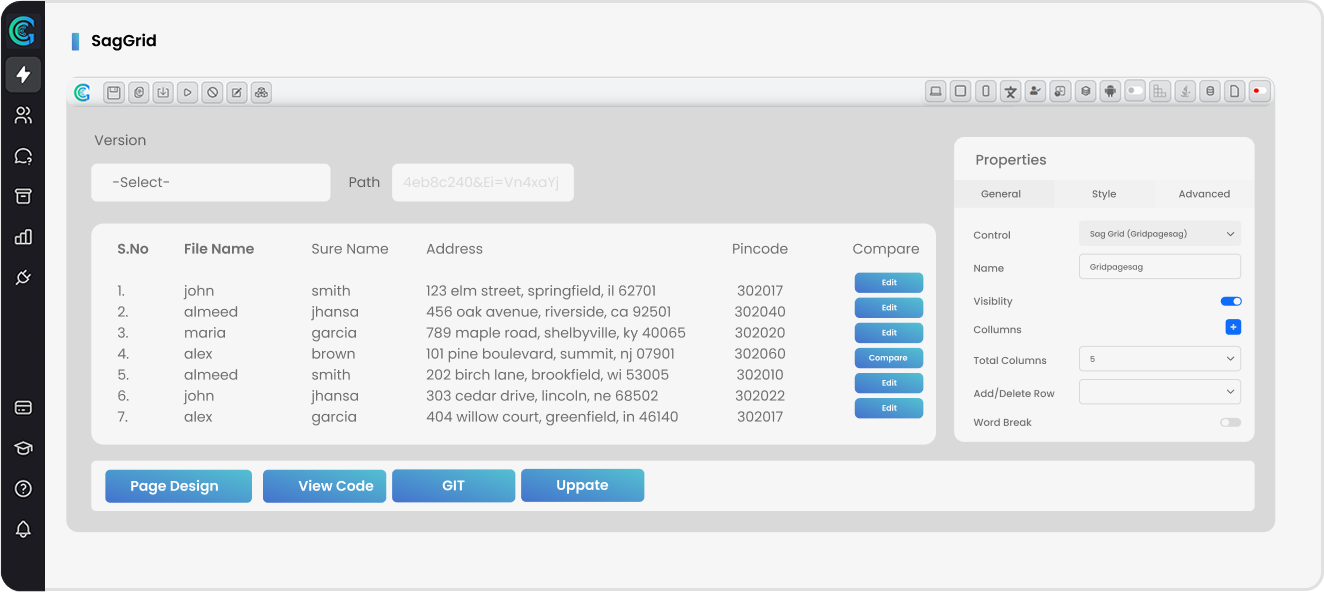Select the laptop preview icon
Screen dimensions: 1324x593
(x=935, y=91)
